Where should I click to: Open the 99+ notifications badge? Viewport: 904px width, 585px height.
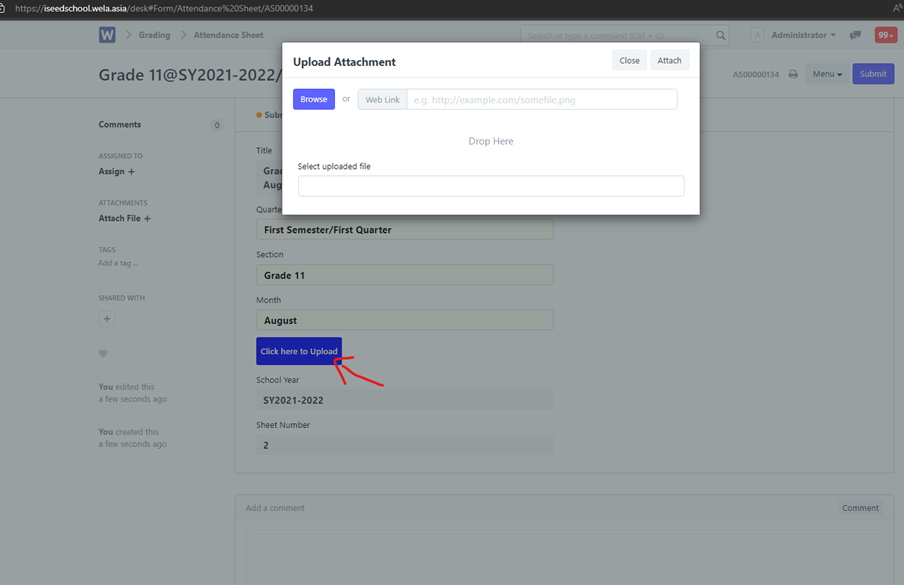coord(885,35)
